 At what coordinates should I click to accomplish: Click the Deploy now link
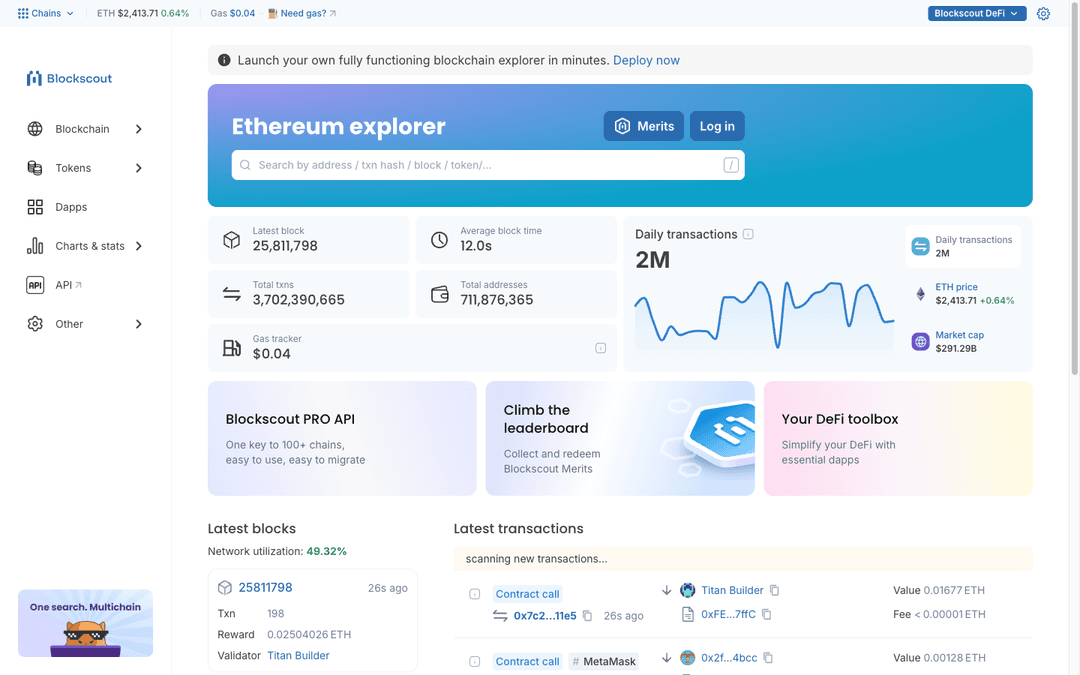(x=646, y=60)
